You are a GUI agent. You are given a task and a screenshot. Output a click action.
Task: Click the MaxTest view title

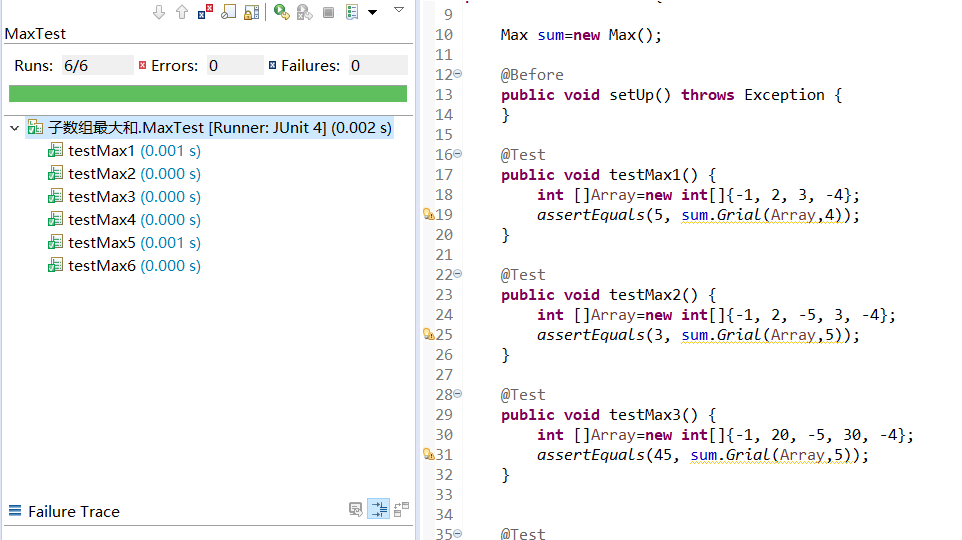pyautogui.click(x=35, y=34)
